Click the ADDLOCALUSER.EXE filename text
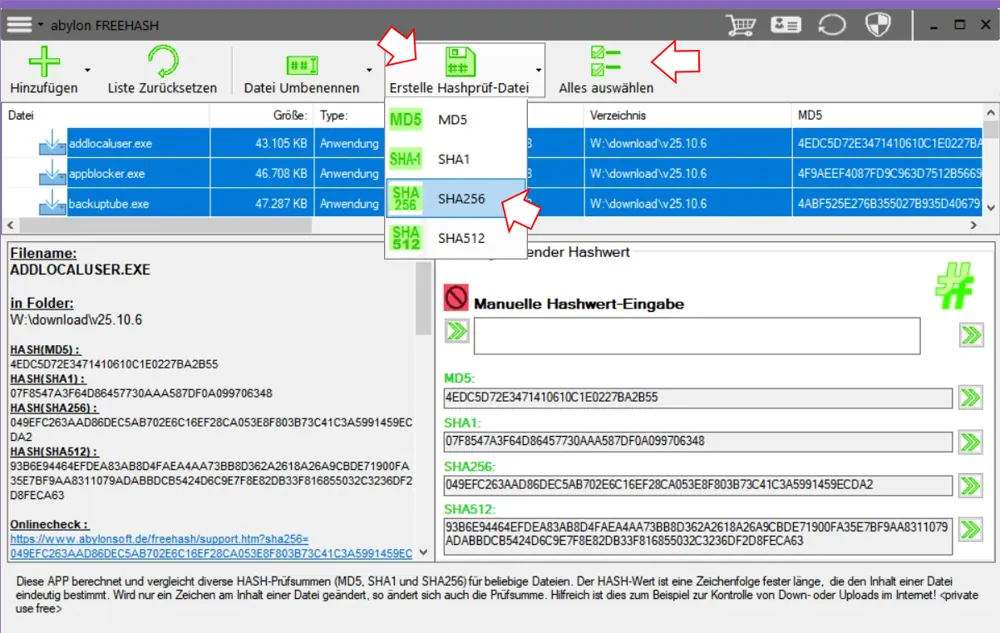This screenshot has height=633, width=1000. (x=80, y=270)
